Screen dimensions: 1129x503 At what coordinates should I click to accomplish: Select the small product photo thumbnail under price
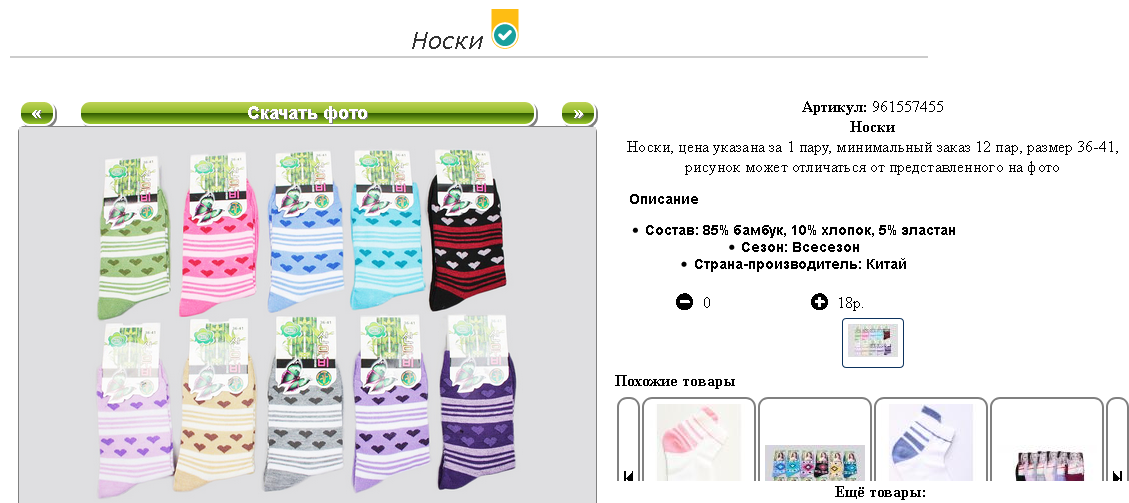pyautogui.click(x=873, y=343)
